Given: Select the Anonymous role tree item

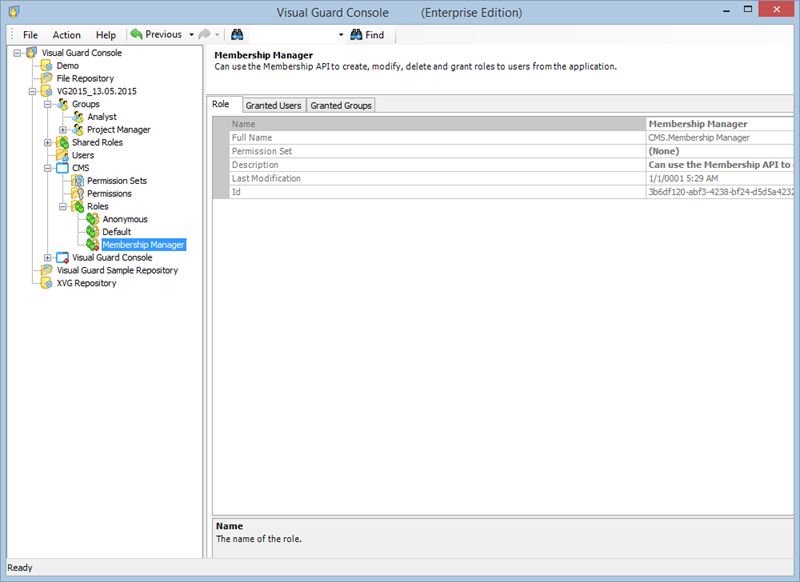Looking at the screenshot, I should [125, 219].
